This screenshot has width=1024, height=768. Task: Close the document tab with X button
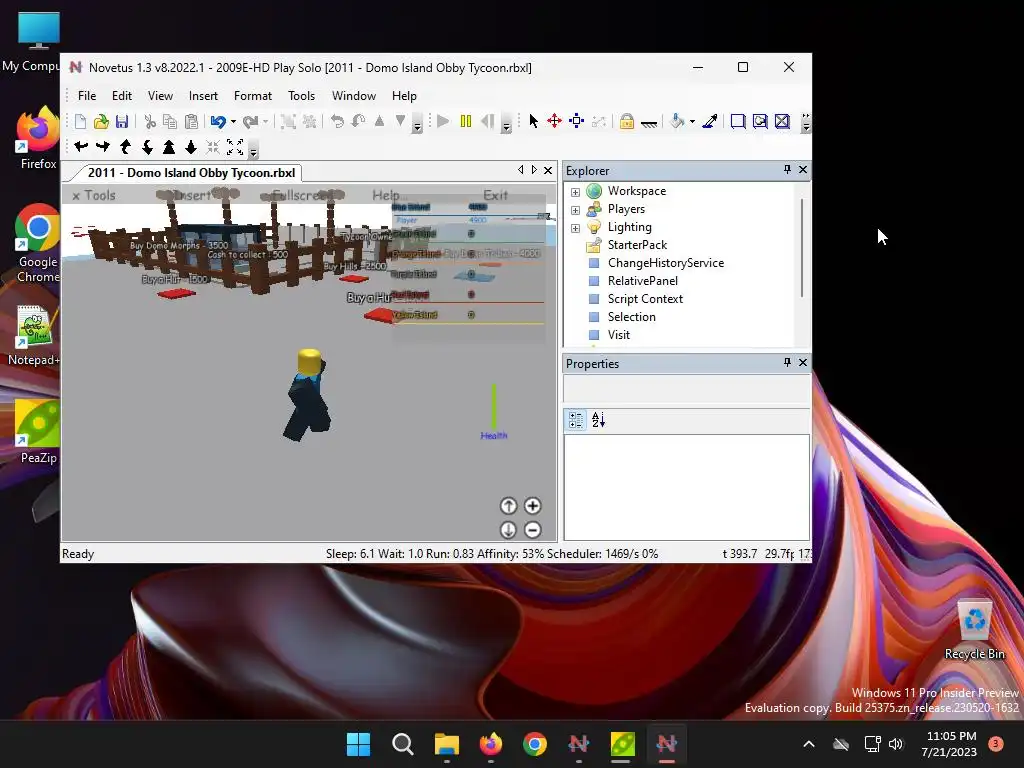(548, 170)
